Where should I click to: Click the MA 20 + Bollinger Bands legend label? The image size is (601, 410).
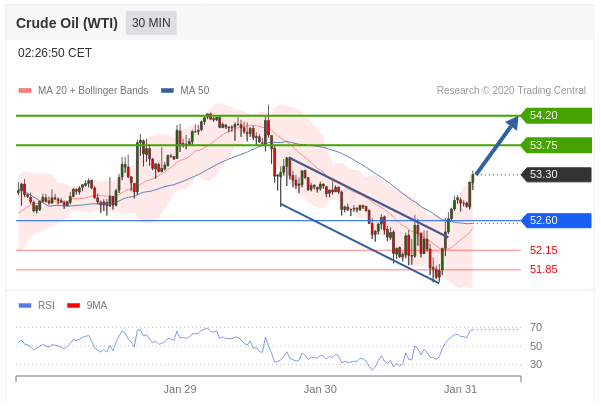click(93, 90)
